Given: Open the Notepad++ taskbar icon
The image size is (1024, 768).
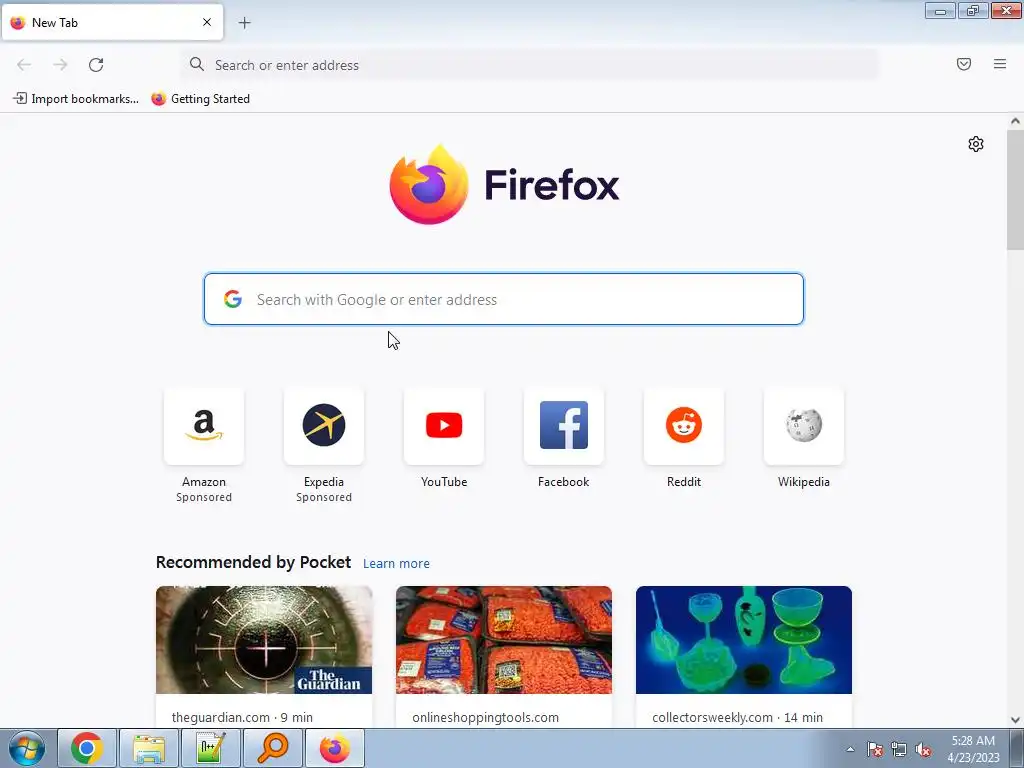Looking at the screenshot, I should pos(211,748).
